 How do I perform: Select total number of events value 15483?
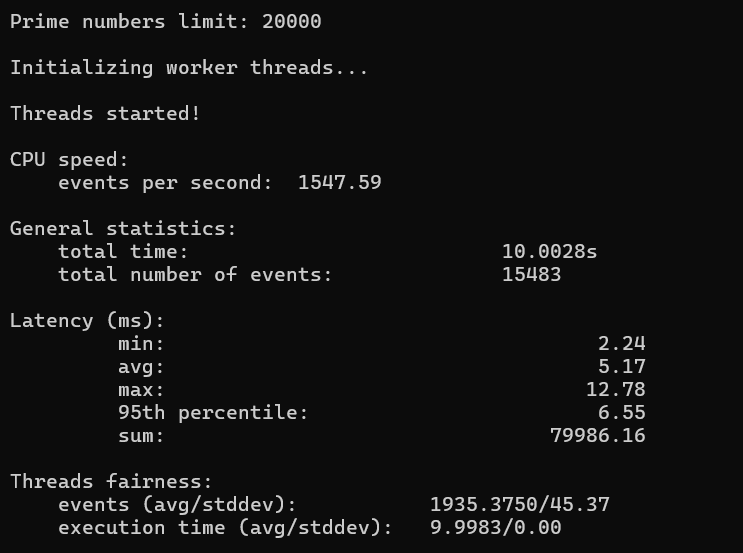(532, 275)
